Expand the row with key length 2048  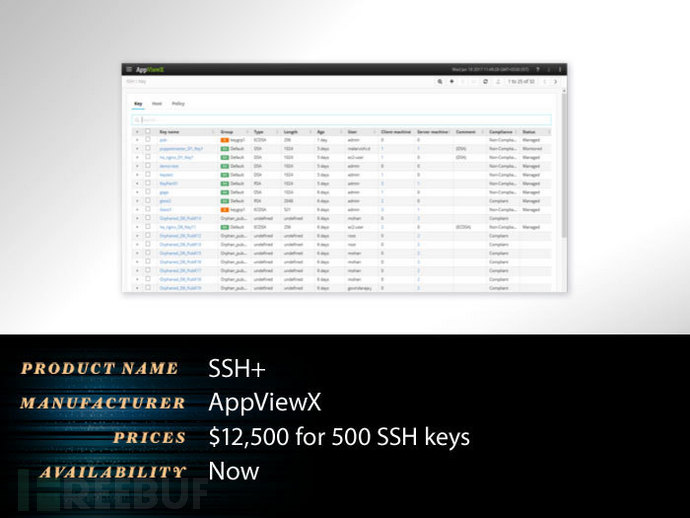137,201
